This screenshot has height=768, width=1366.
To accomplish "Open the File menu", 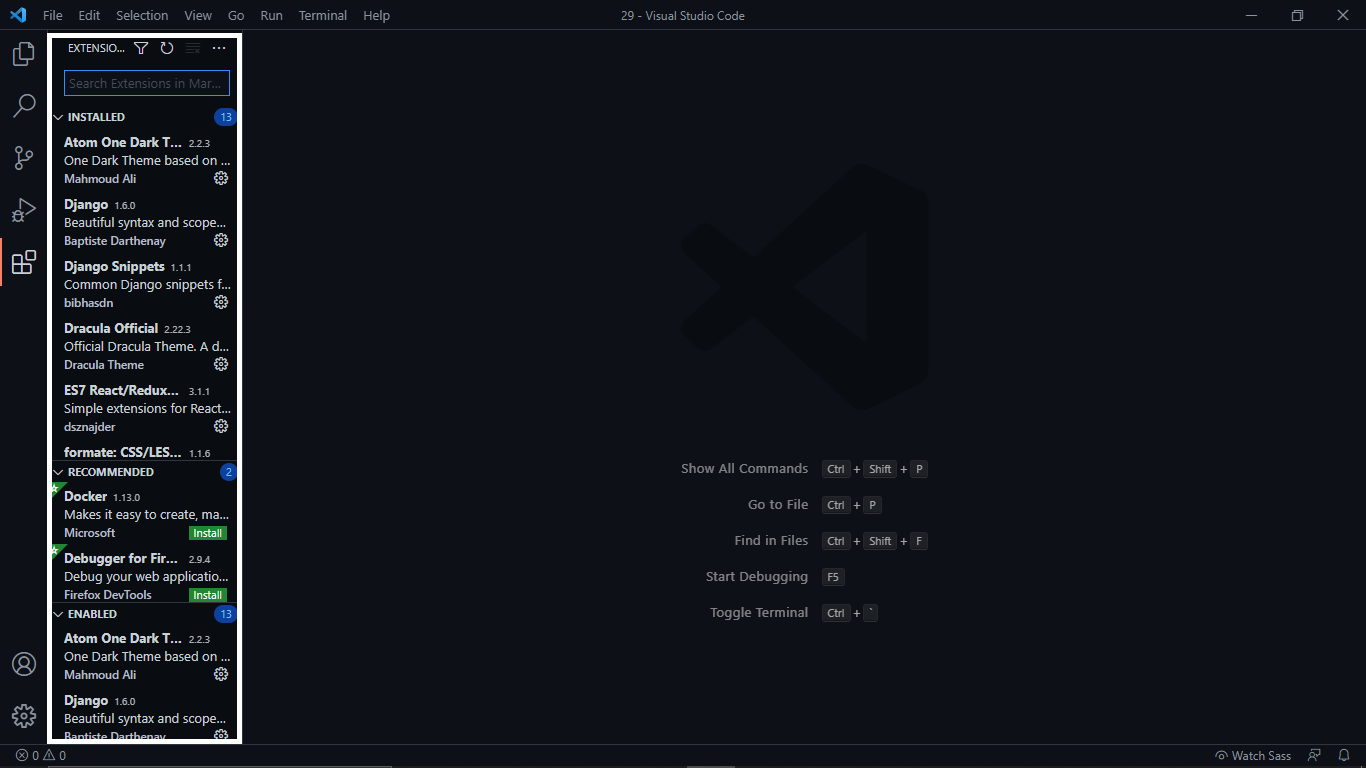I will pyautogui.click(x=52, y=15).
